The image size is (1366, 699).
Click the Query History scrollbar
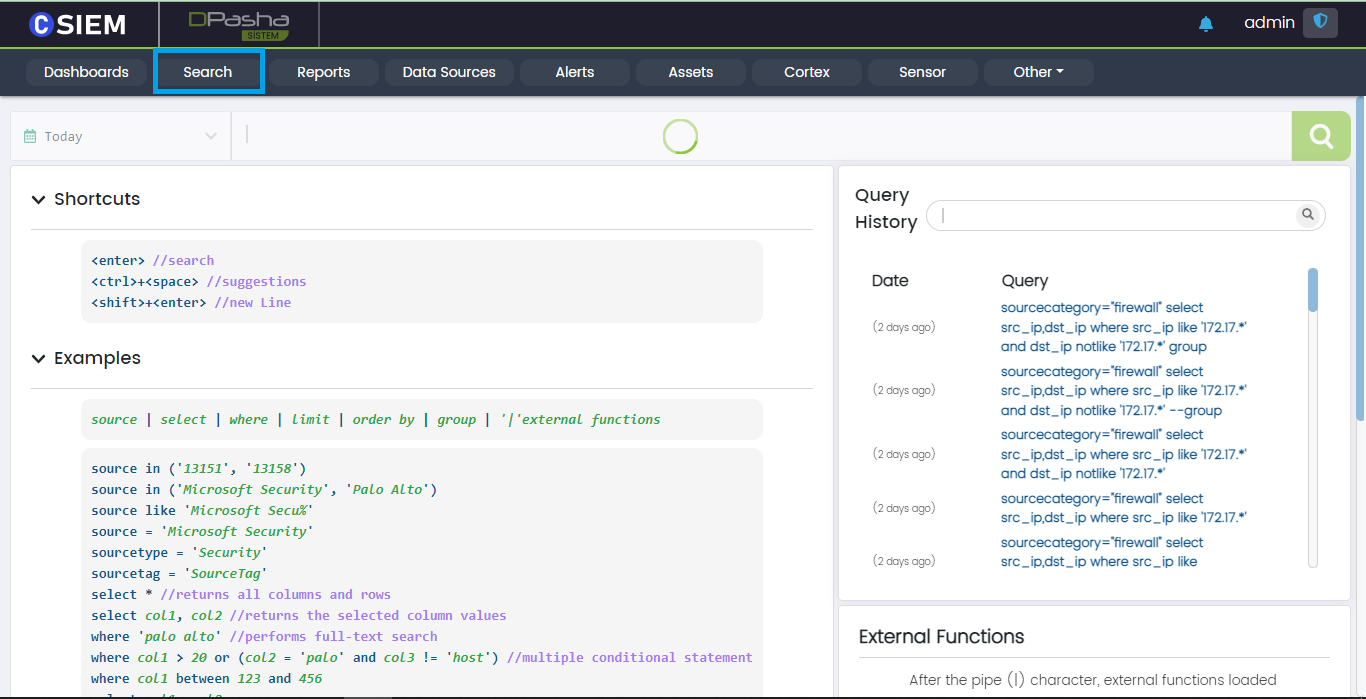pos(1312,290)
